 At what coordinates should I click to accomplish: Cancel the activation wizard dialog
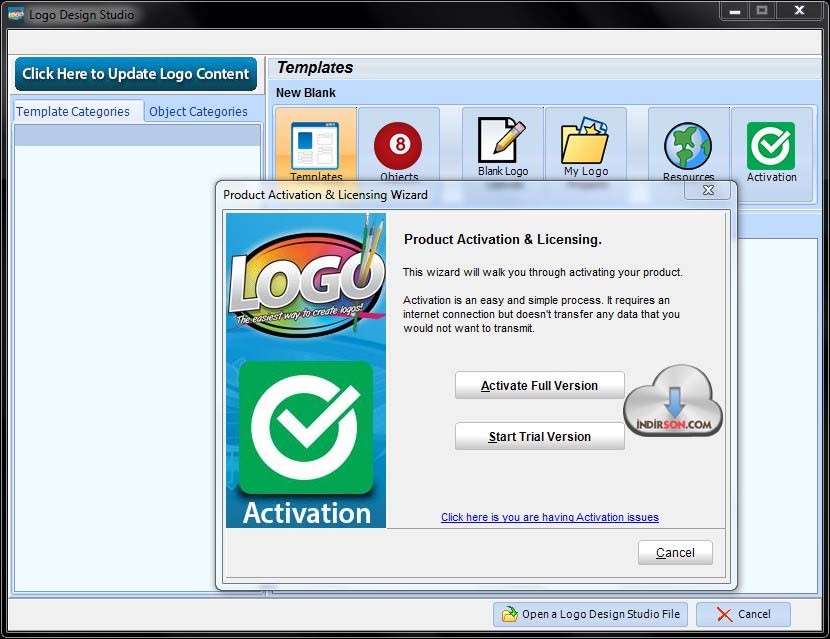click(675, 553)
